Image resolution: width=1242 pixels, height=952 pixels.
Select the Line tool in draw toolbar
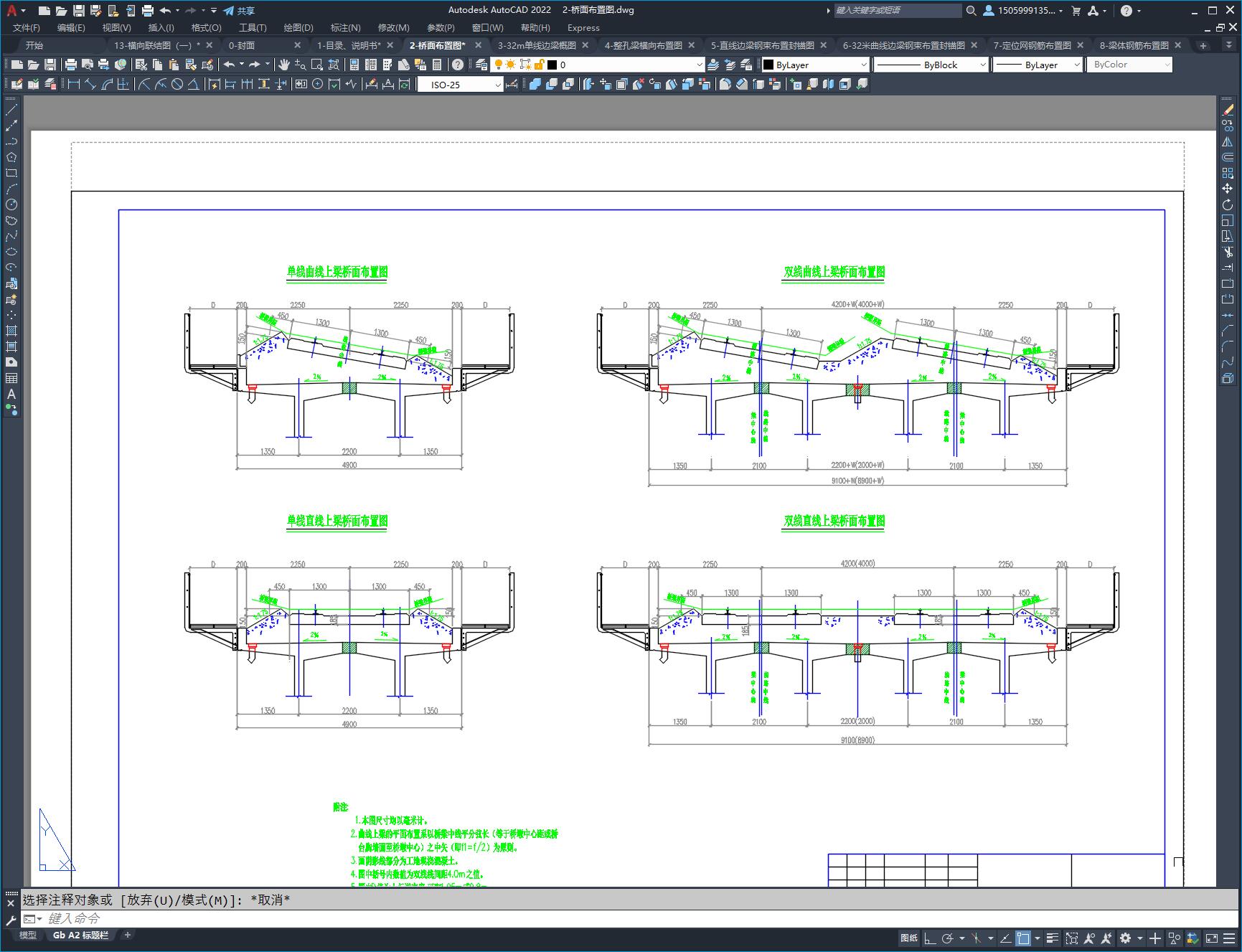click(x=11, y=110)
